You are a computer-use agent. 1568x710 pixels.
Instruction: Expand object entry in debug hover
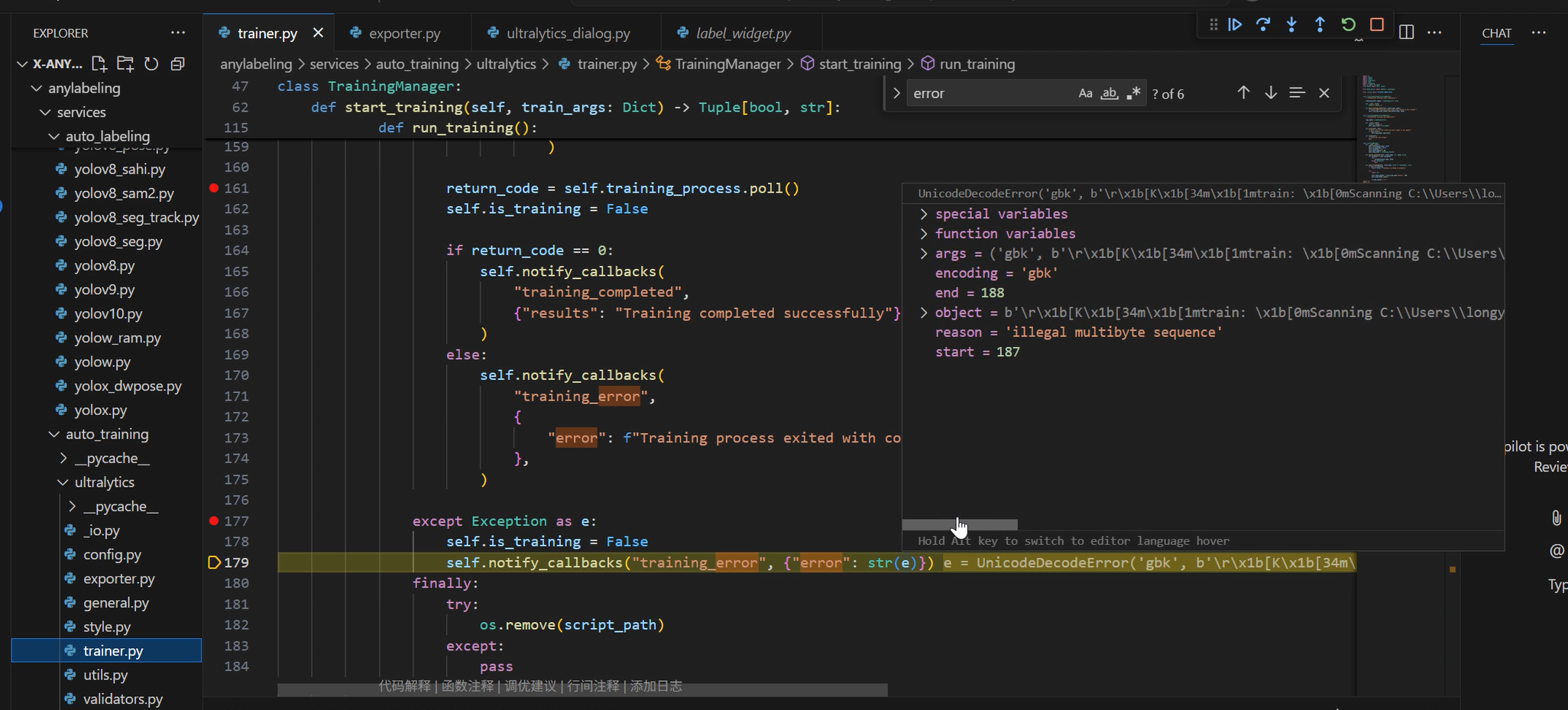coord(924,313)
